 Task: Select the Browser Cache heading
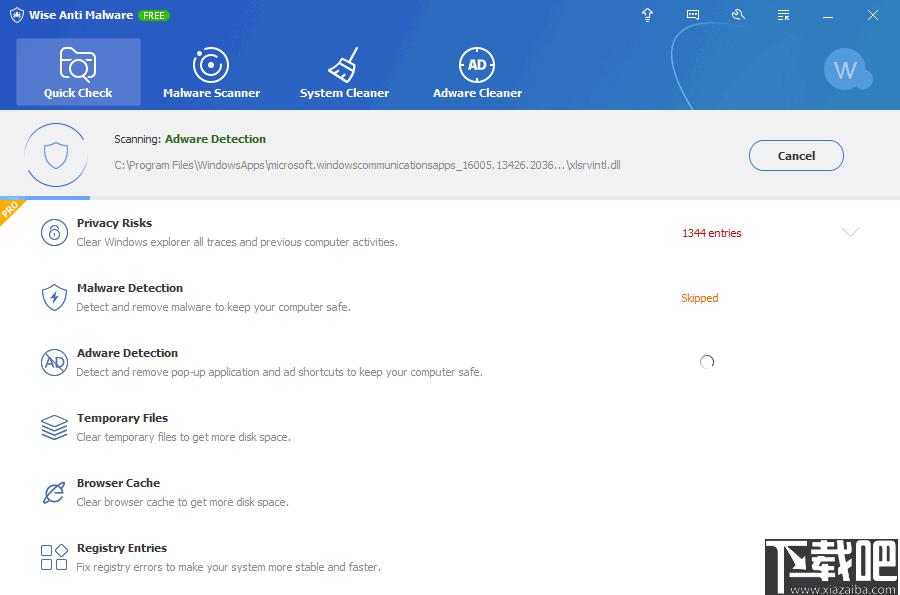(x=118, y=483)
